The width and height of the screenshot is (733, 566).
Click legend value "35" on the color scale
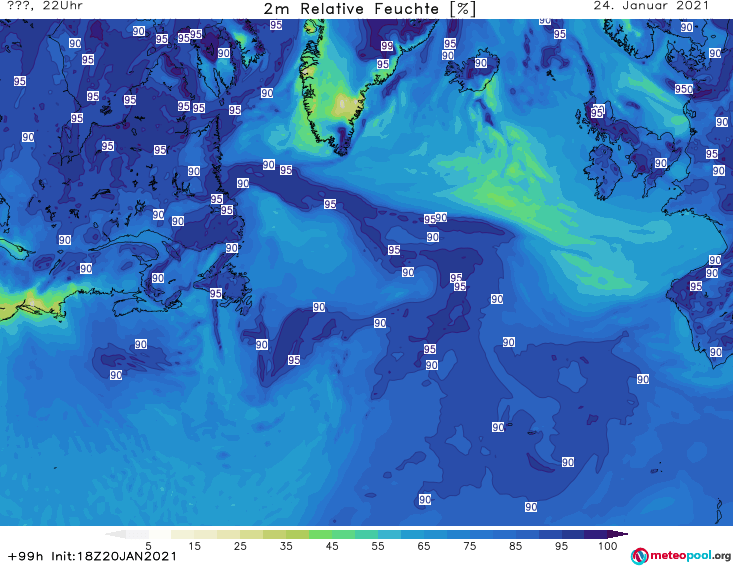286,546
